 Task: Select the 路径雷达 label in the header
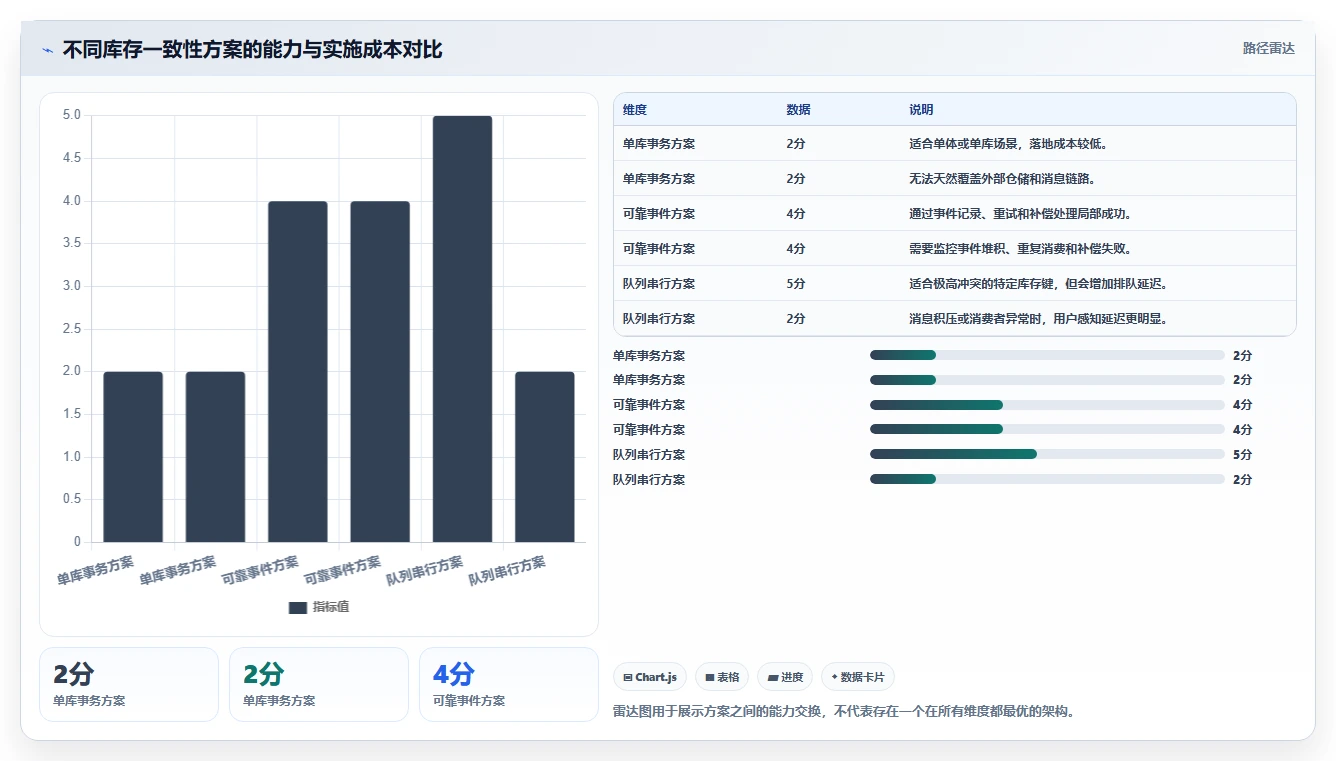[x=1268, y=49]
